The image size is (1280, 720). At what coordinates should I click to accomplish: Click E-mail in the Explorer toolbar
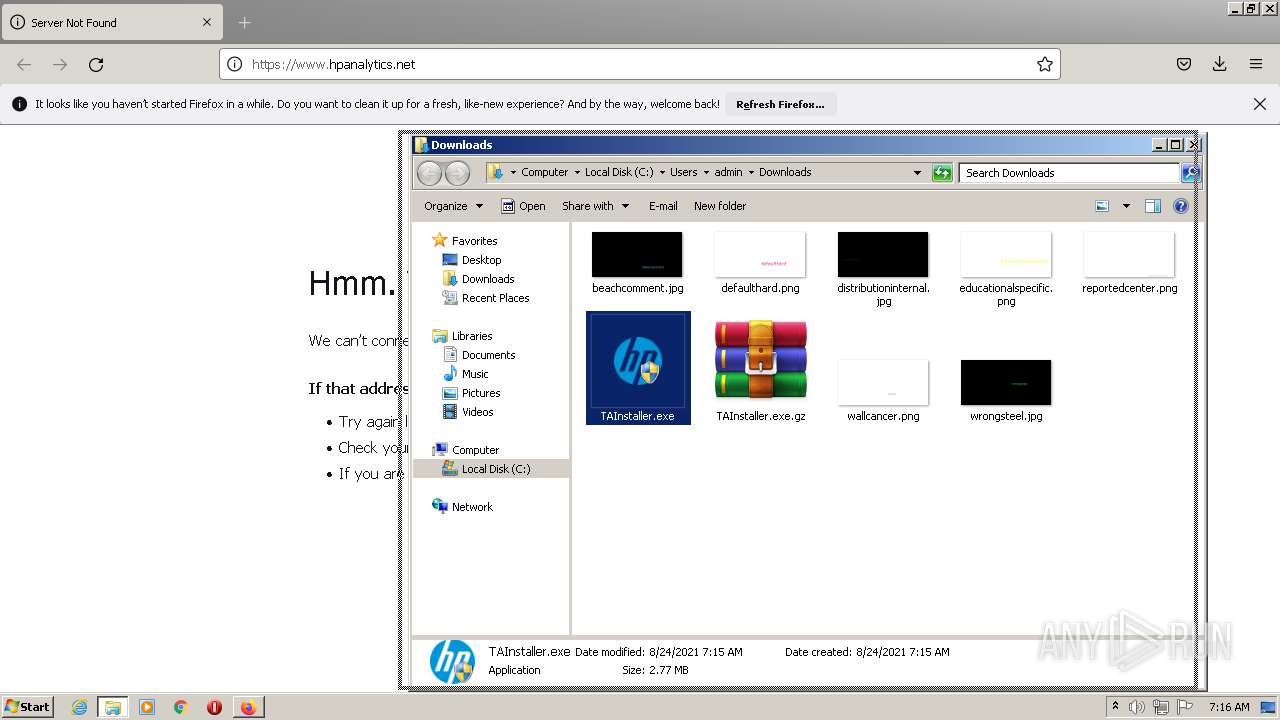[x=663, y=206]
